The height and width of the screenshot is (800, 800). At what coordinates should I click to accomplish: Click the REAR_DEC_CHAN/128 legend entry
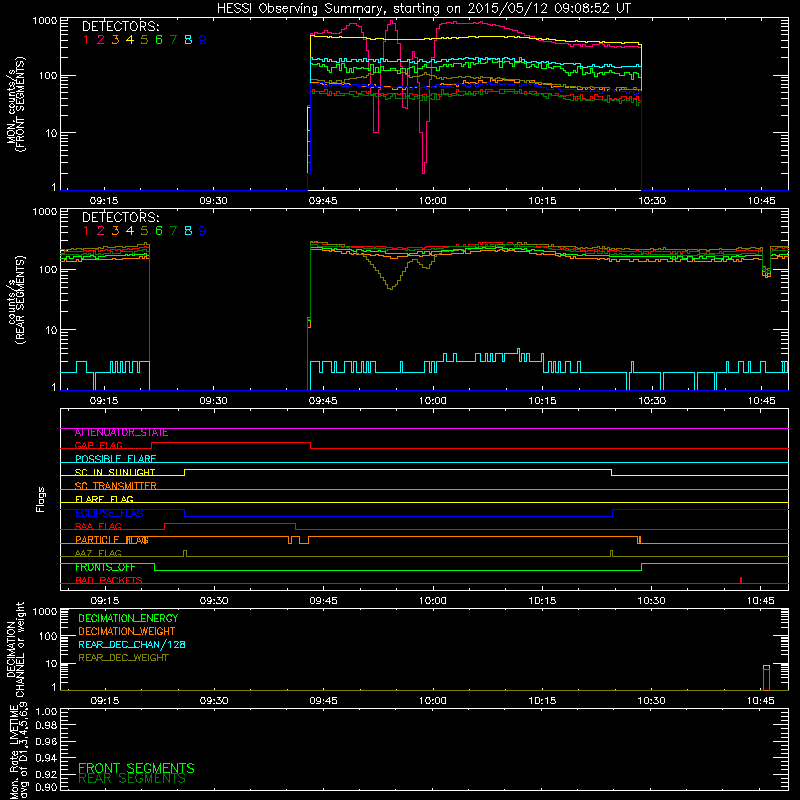[x=132, y=645]
